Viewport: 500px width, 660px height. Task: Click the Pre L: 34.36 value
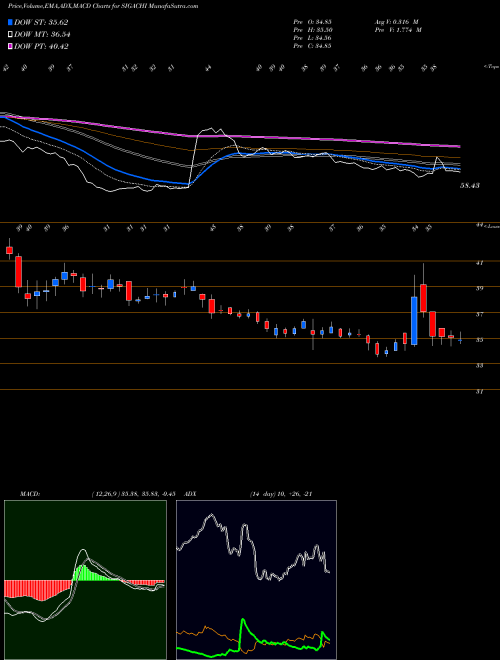click(312, 38)
